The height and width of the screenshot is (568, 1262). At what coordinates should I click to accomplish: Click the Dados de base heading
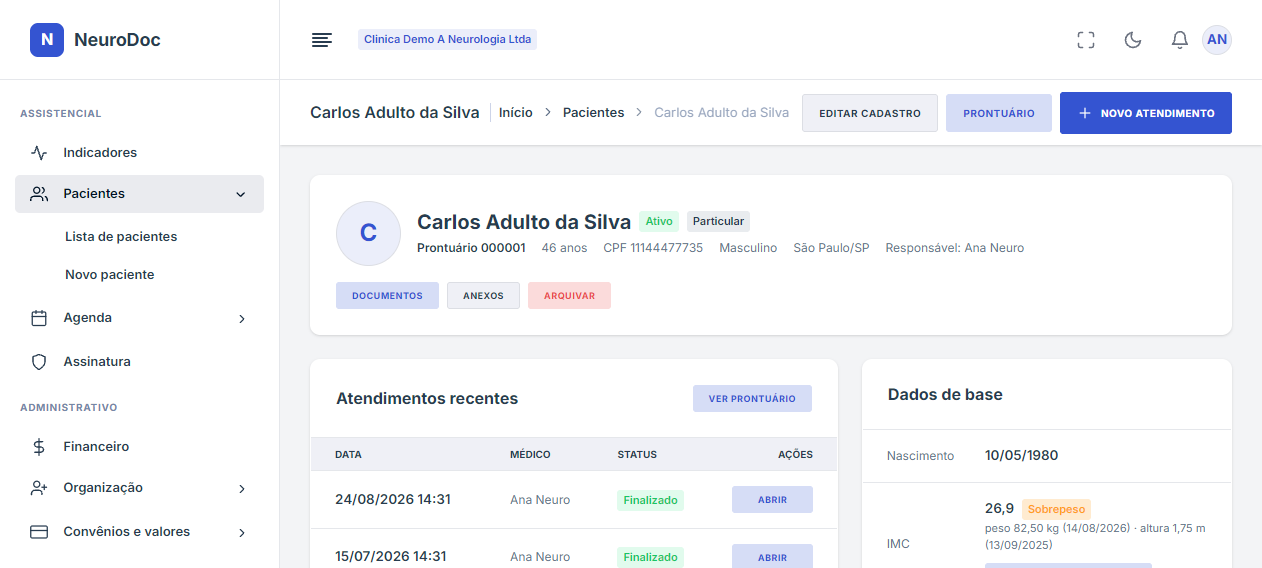tap(945, 395)
